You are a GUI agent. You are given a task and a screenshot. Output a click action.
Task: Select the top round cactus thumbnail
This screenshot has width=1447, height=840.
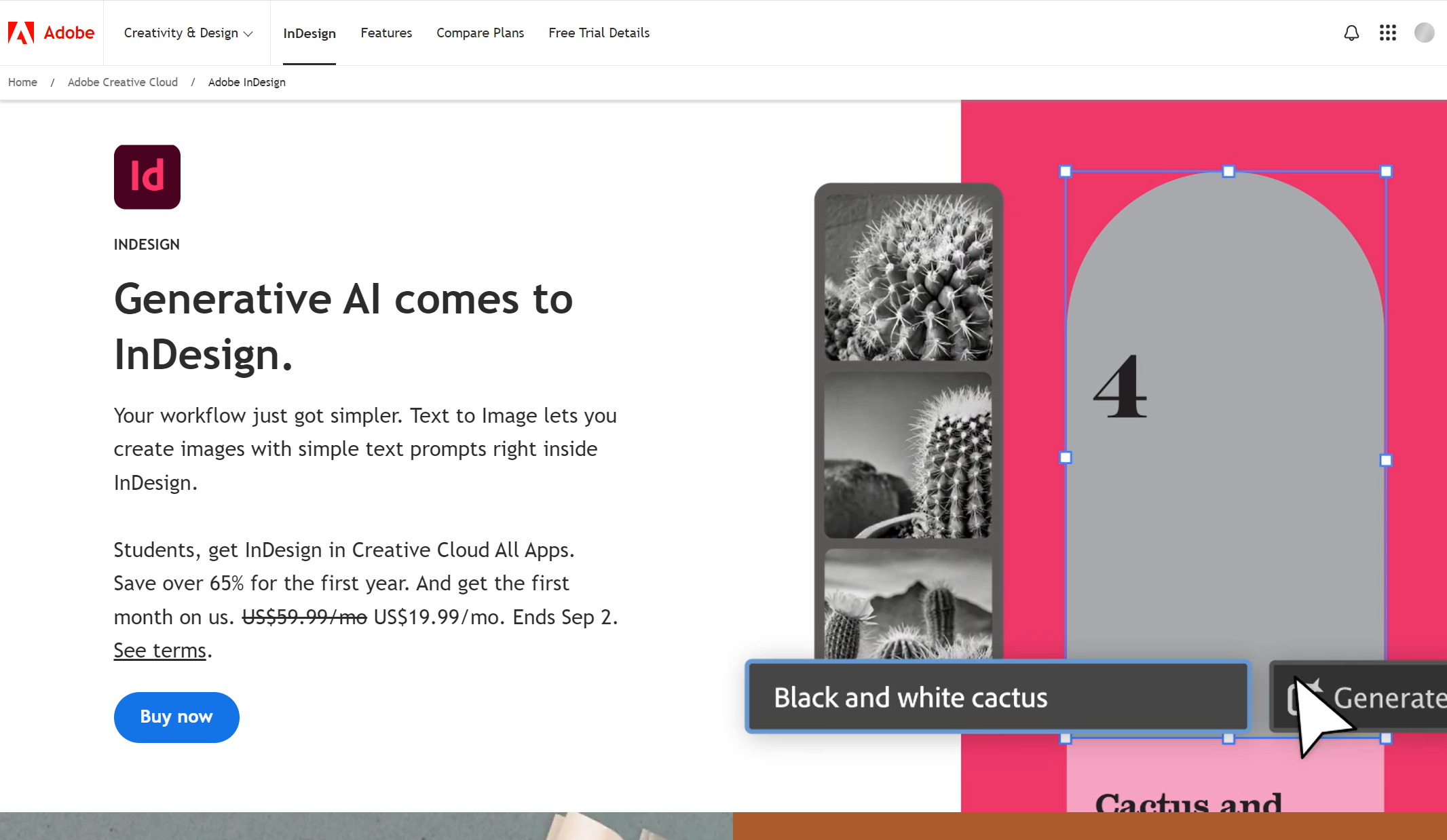(908, 277)
